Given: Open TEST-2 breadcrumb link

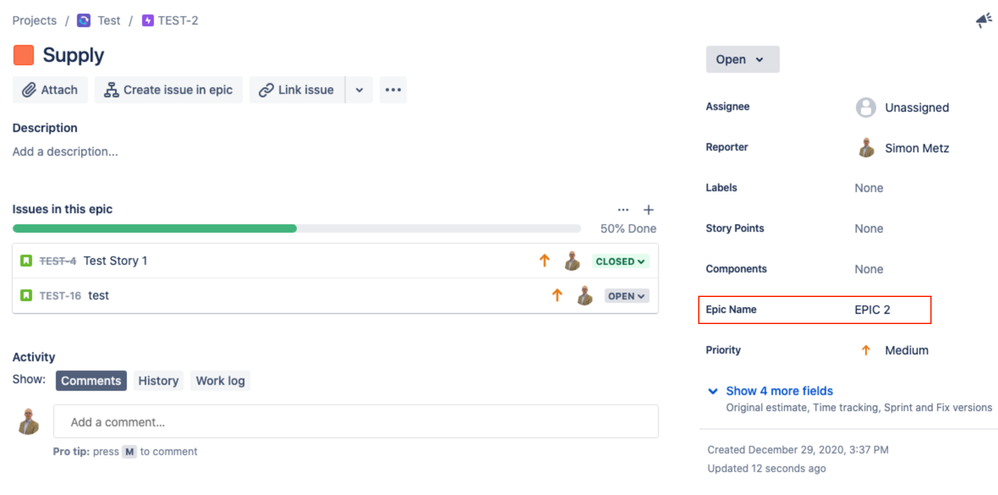Looking at the screenshot, I should [178, 21].
